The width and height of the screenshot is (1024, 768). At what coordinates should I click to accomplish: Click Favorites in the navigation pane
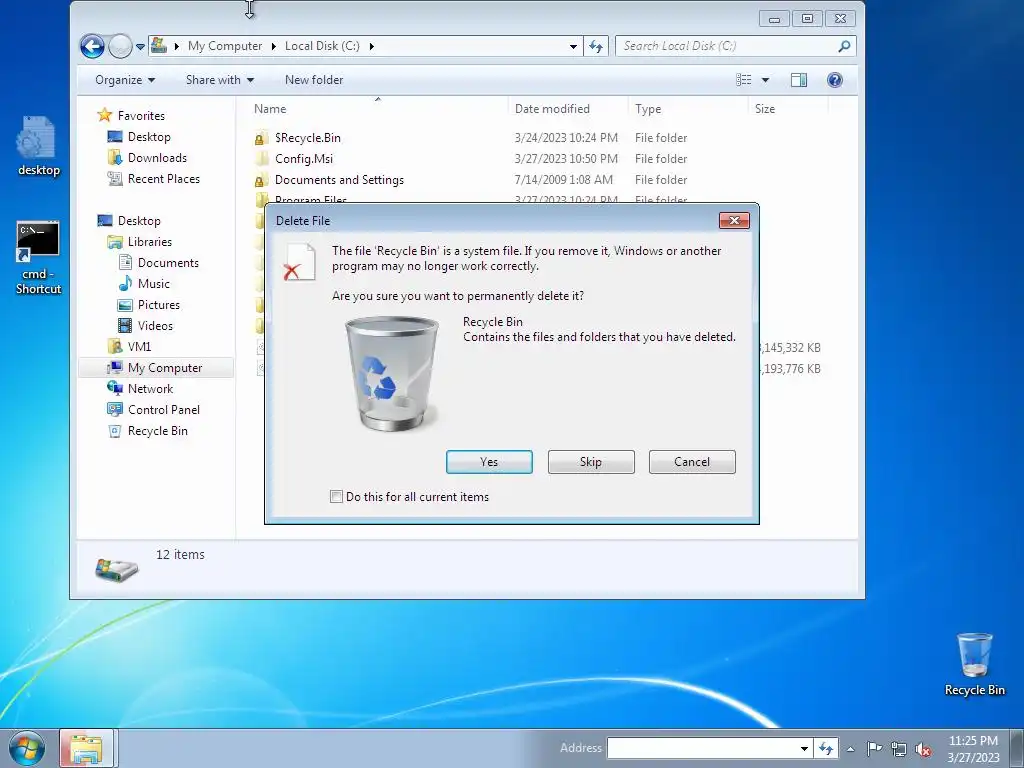coord(141,116)
